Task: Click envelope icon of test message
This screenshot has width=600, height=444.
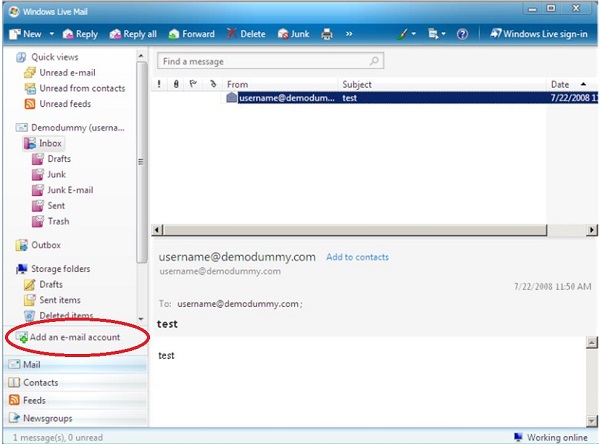Action: (x=231, y=98)
